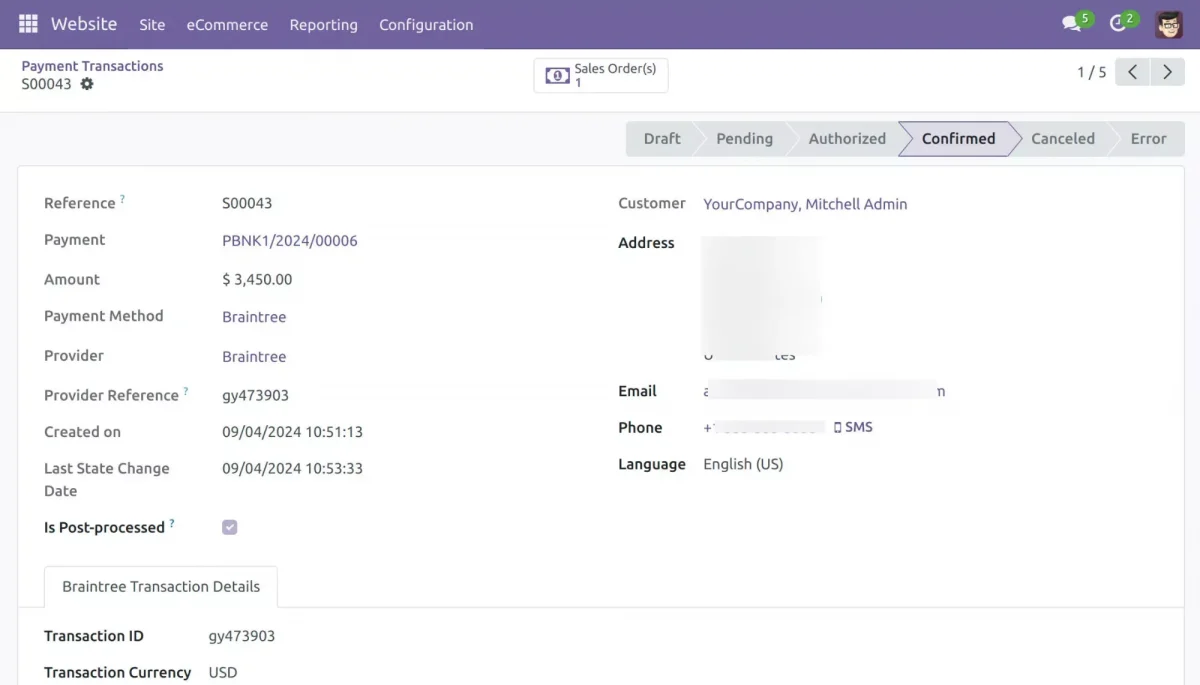Open the apps grid home menu
Viewport: 1200px width, 685px height.
[x=28, y=24]
